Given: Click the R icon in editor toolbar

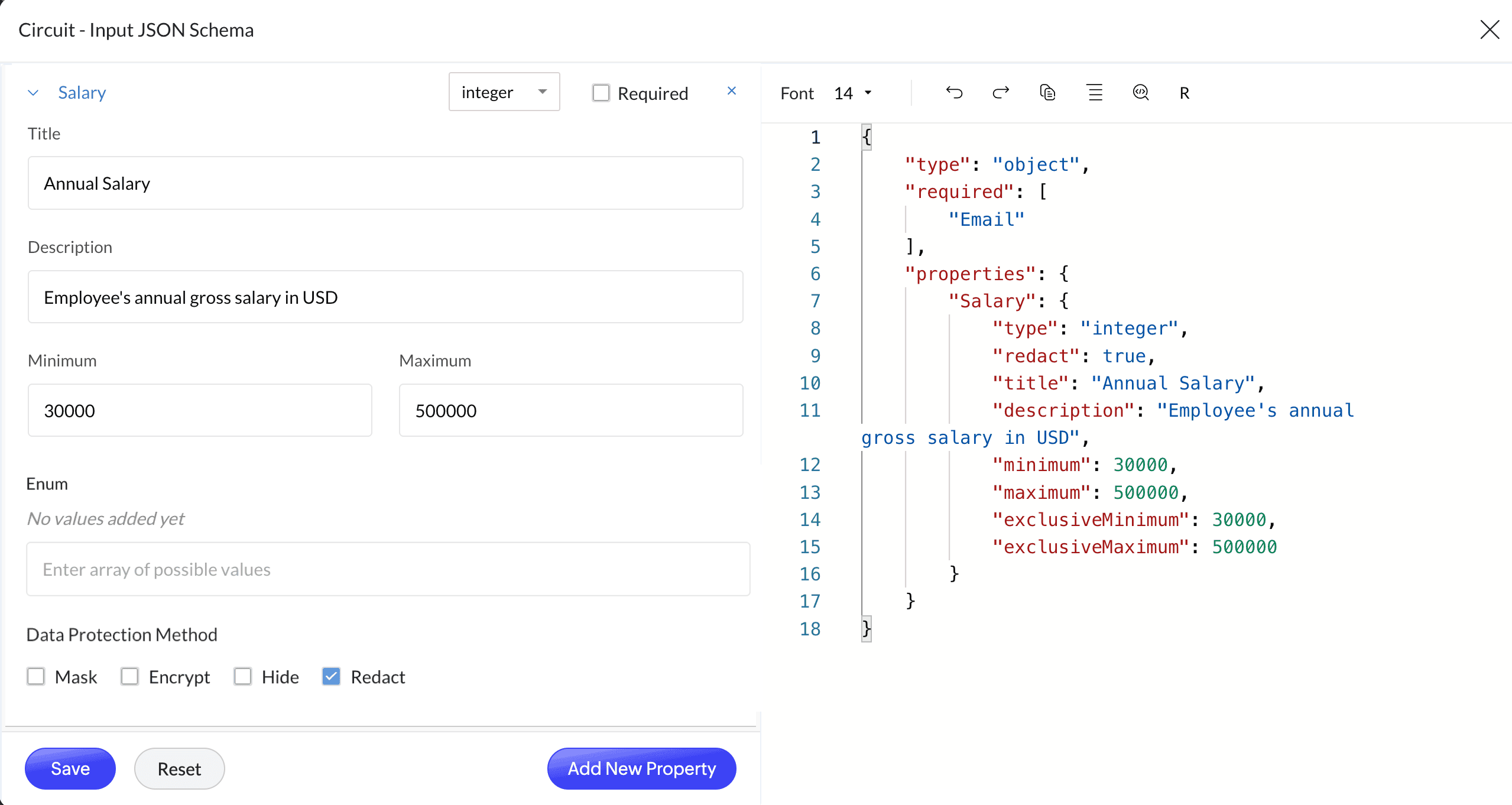Looking at the screenshot, I should click(1185, 93).
